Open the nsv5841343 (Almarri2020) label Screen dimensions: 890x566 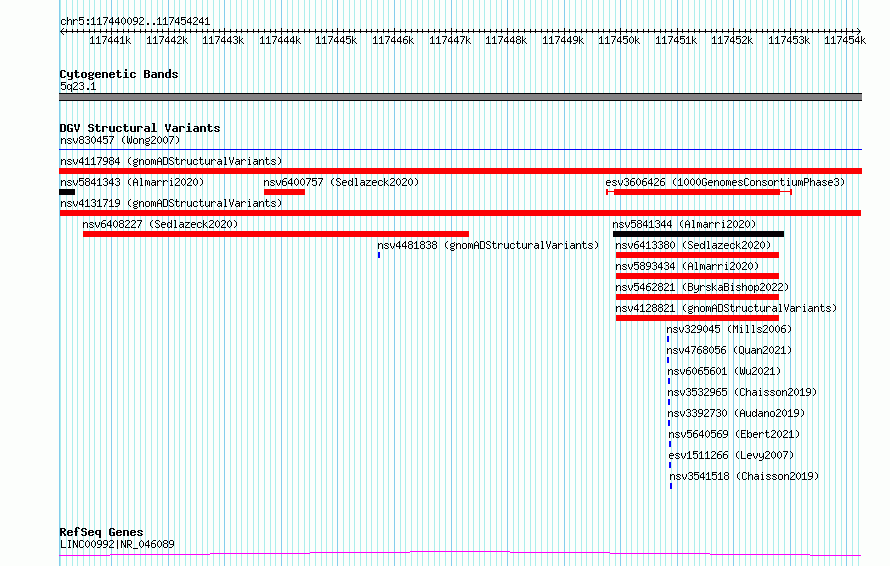click(132, 182)
